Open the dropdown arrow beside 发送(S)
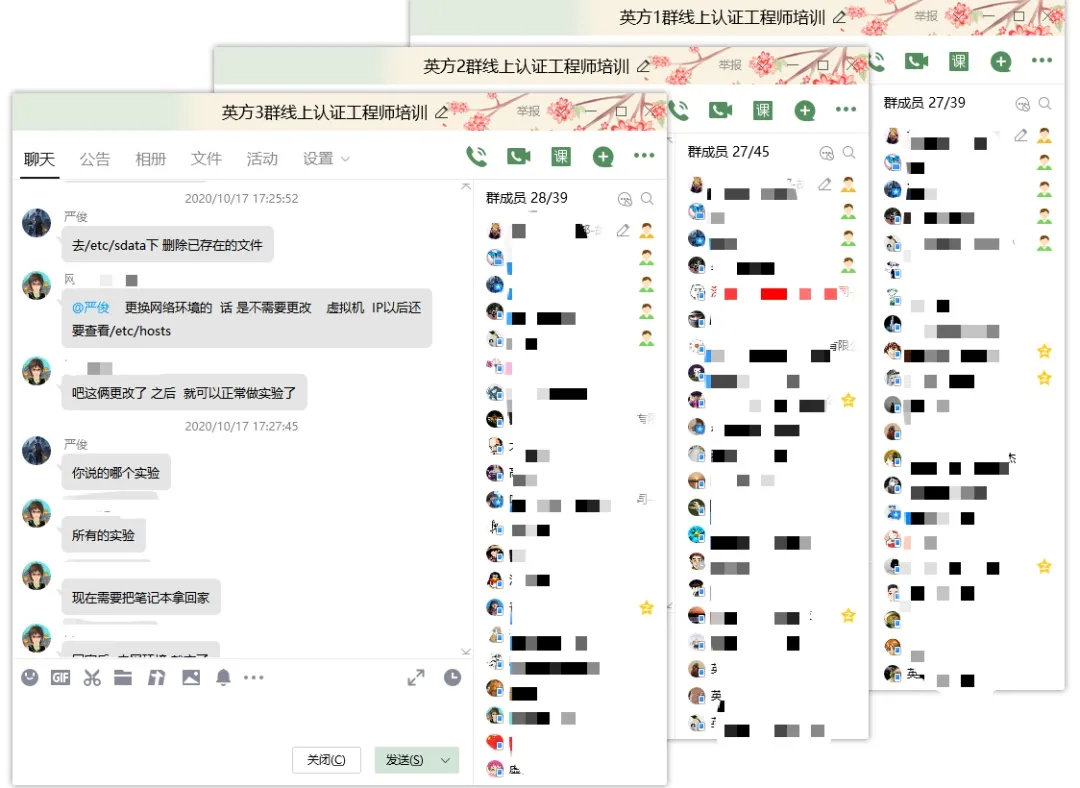This screenshot has width=1080, height=788. point(445,760)
